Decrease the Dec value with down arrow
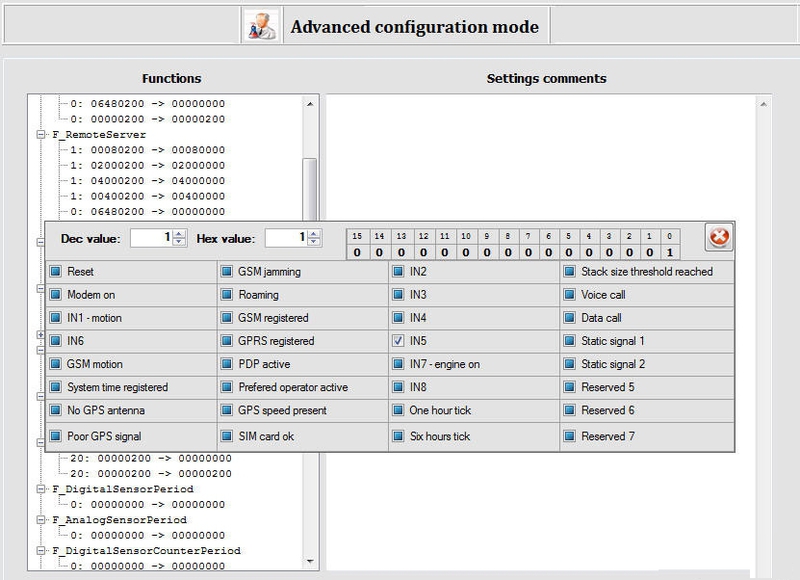 point(179,242)
